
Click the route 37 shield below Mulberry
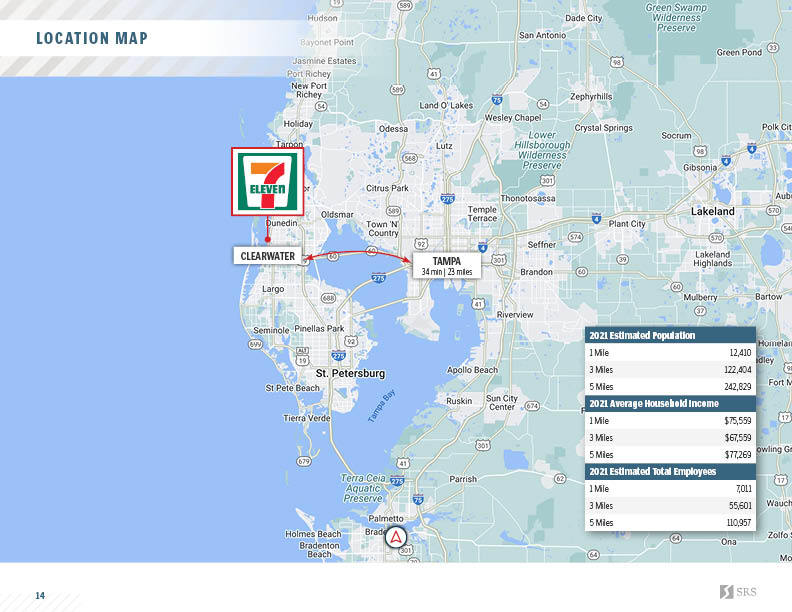pos(700,311)
